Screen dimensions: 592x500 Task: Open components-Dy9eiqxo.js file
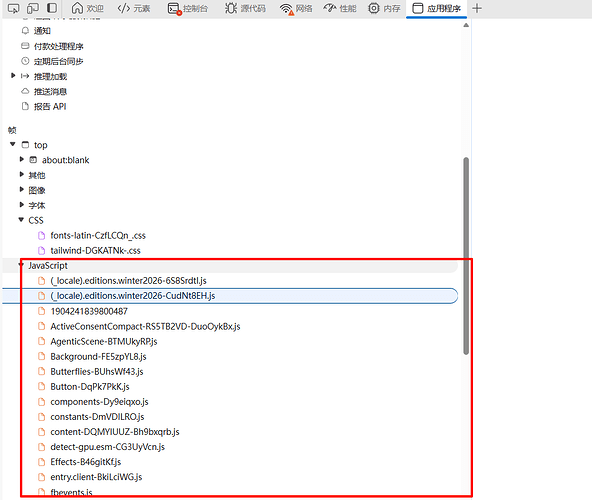(x=99, y=402)
